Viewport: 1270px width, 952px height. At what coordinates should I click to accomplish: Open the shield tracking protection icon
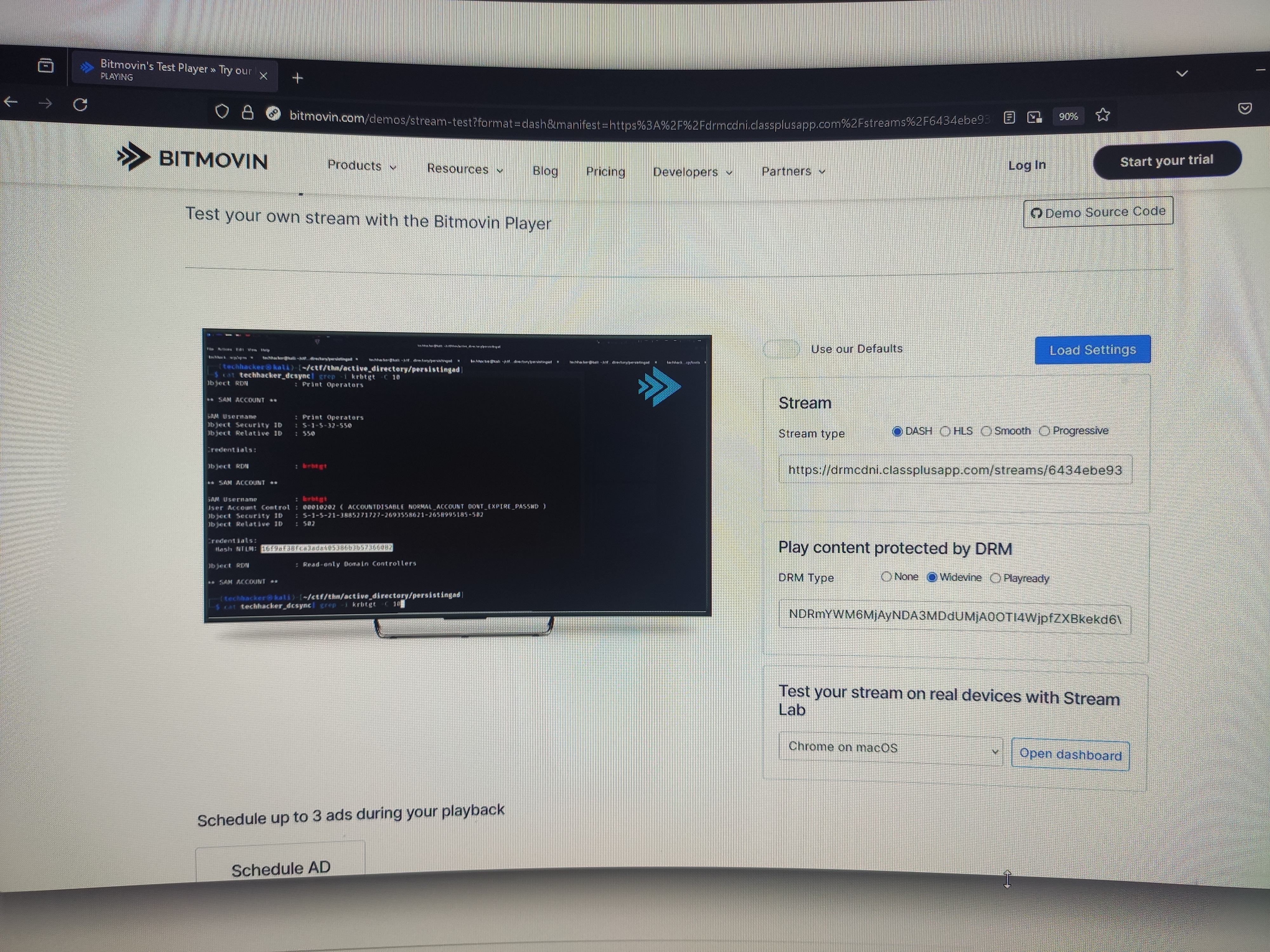pos(222,111)
